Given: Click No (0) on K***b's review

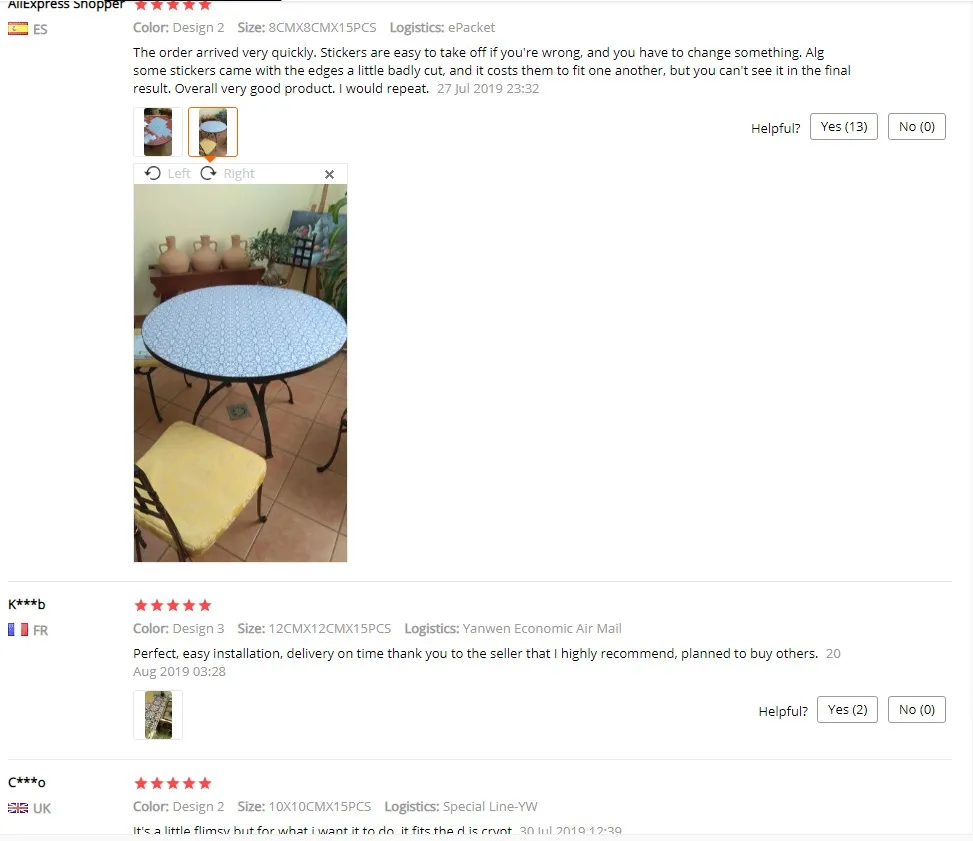Looking at the screenshot, I should (x=917, y=709).
